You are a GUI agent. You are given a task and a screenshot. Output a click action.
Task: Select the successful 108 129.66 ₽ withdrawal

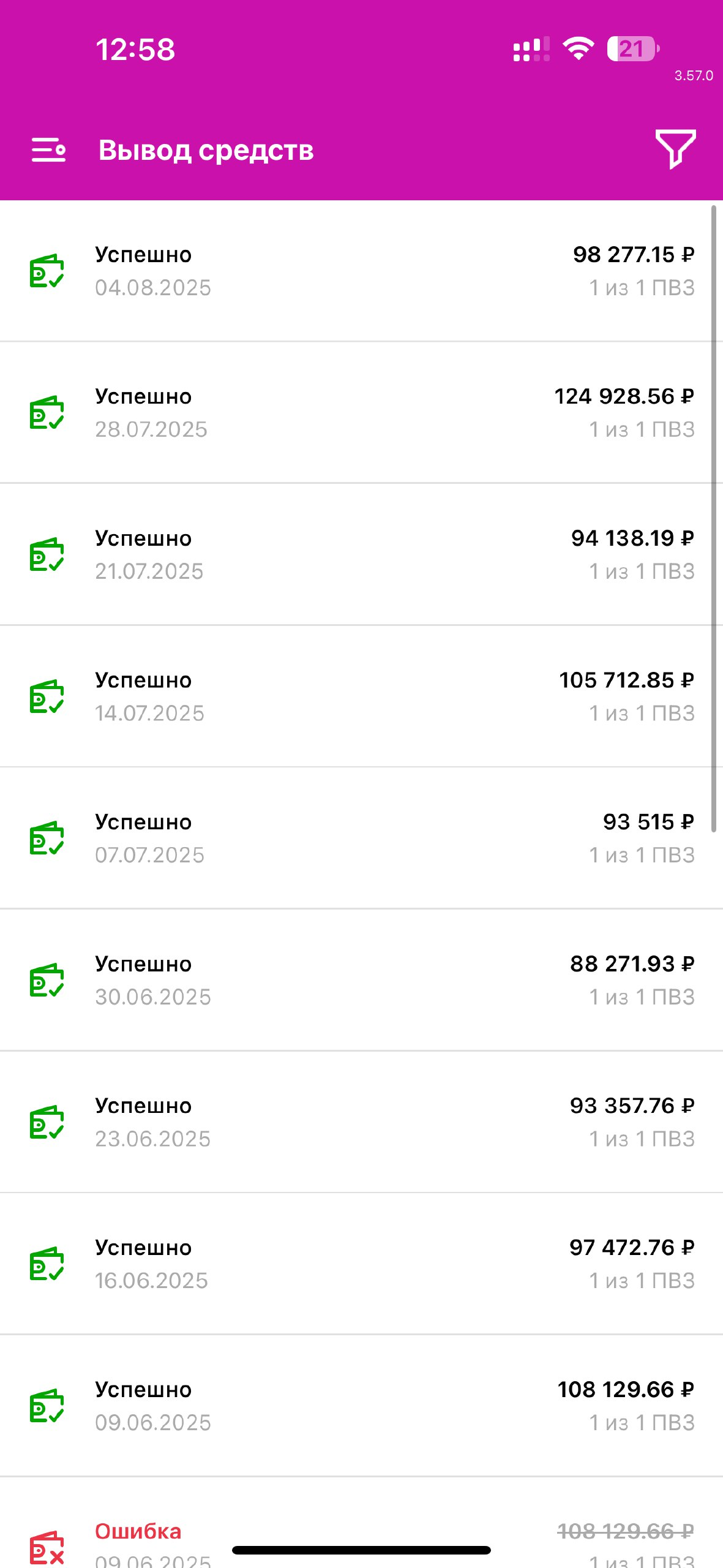point(361,1405)
